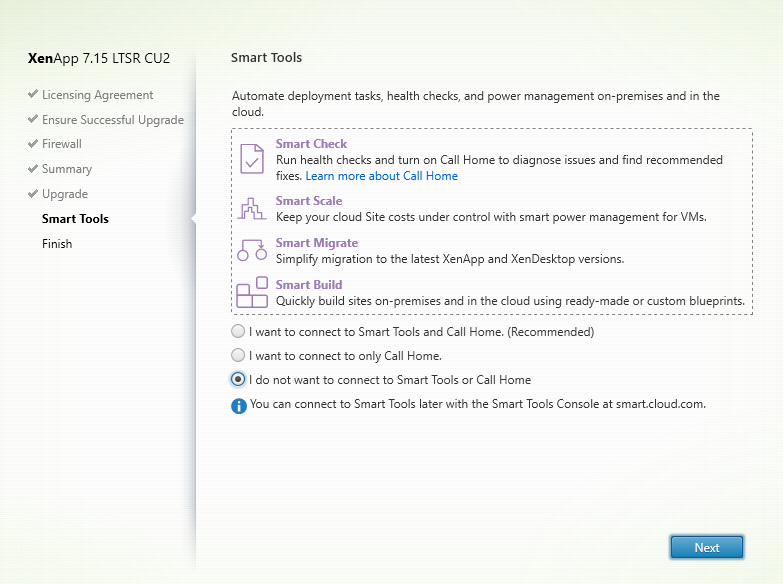This screenshot has height=584, width=783.
Task: Click the Smart Check clipboard icon
Action: pyautogui.click(x=251, y=160)
